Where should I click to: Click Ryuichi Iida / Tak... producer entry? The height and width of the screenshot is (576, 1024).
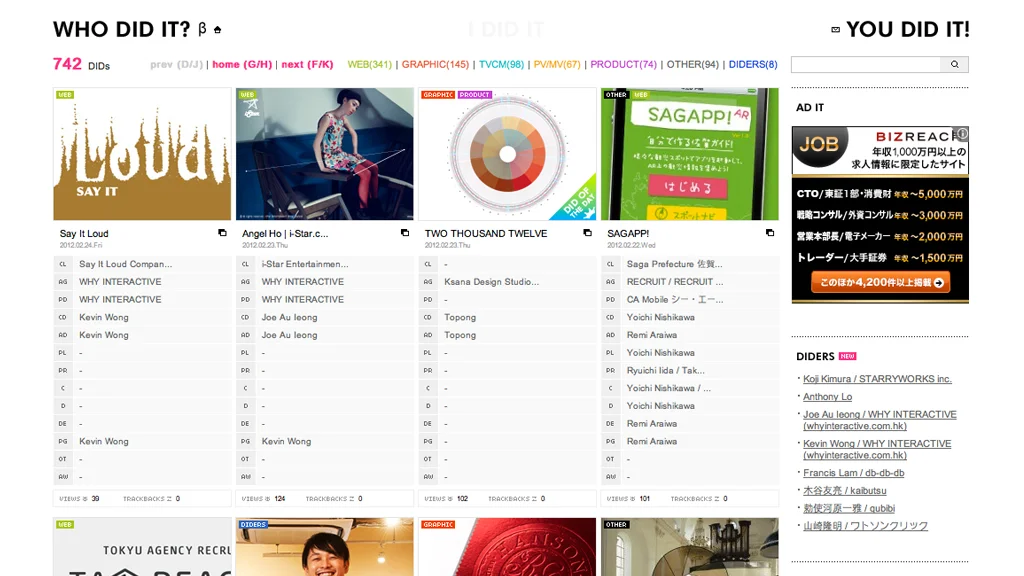coord(665,370)
